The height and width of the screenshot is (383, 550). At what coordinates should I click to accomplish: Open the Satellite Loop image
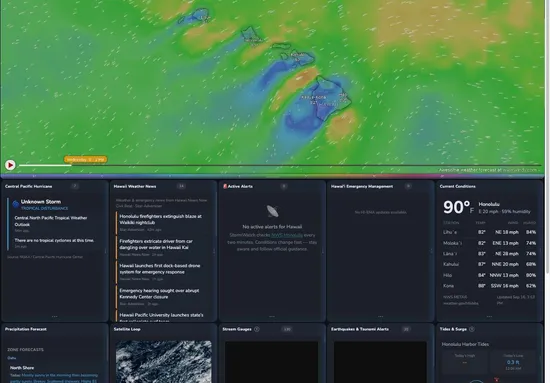click(x=163, y=361)
